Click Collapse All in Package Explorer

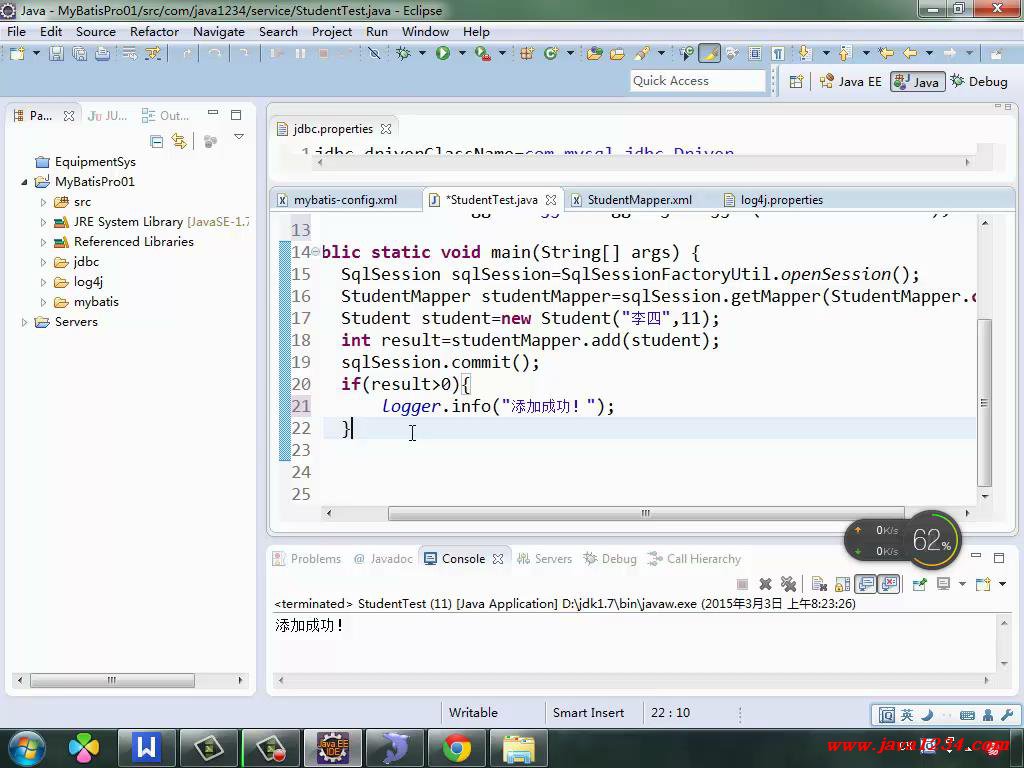point(156,141)
